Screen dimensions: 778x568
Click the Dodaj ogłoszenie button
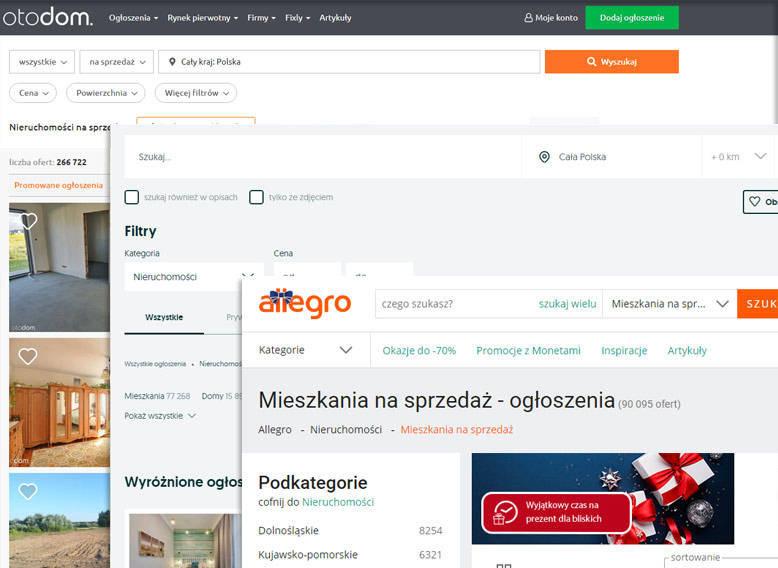pyautogui.click(x=632, y=18)
